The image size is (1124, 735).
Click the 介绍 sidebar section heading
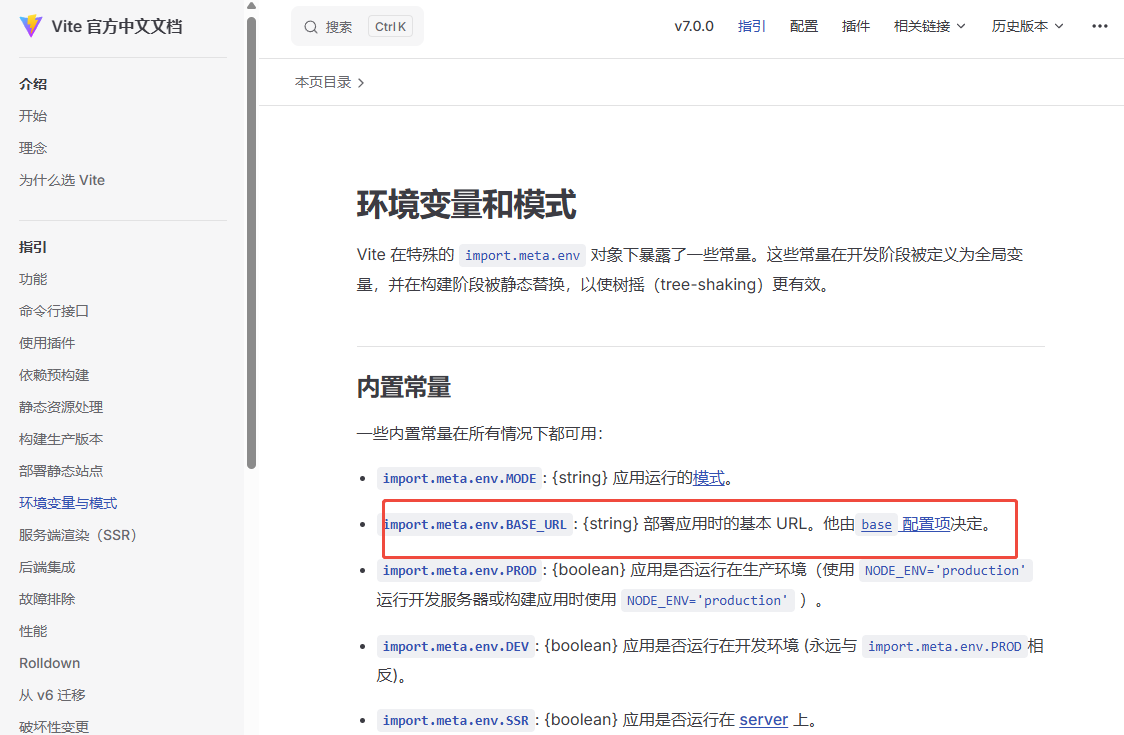pos(33,84)
